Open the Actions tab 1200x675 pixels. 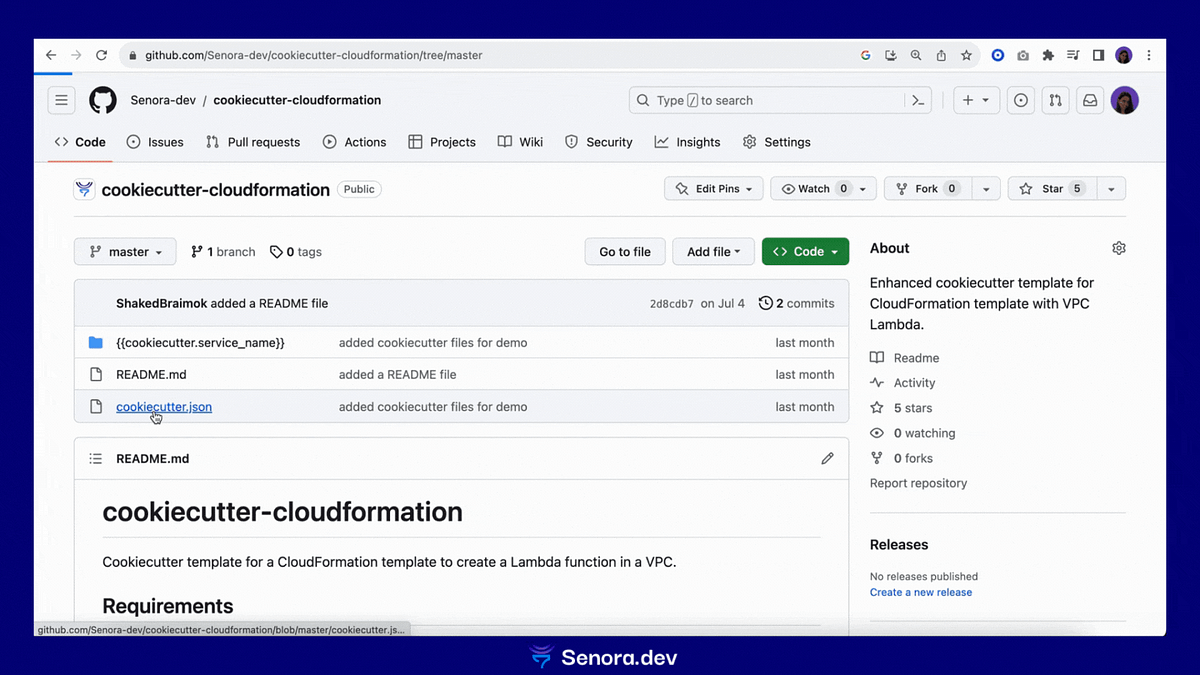355,142
